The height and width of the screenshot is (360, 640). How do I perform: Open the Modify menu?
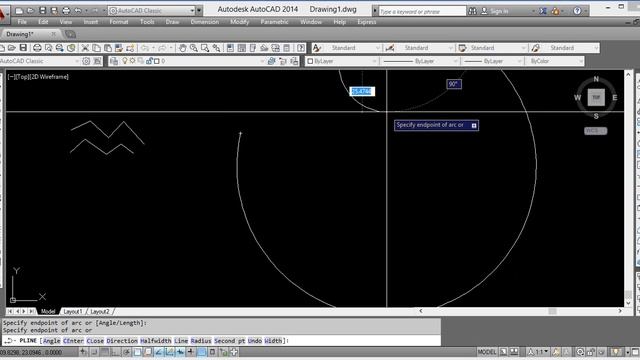coord(240,22)
